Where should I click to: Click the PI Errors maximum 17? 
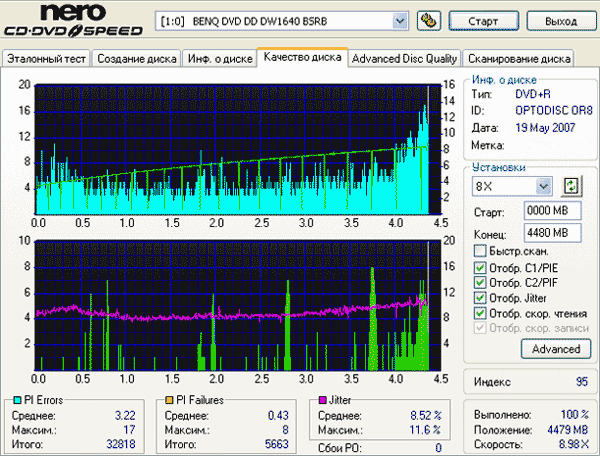(129, 430)
